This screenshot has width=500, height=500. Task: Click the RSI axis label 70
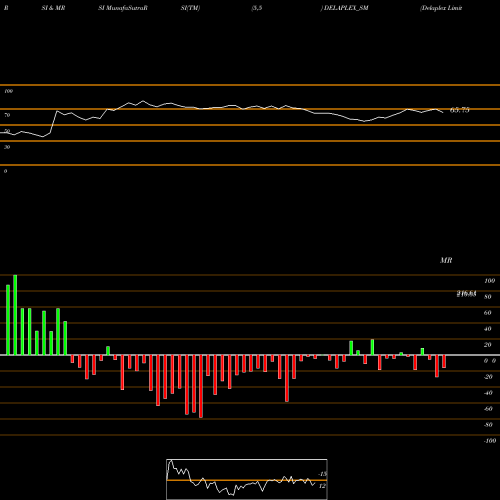[7, 115]
